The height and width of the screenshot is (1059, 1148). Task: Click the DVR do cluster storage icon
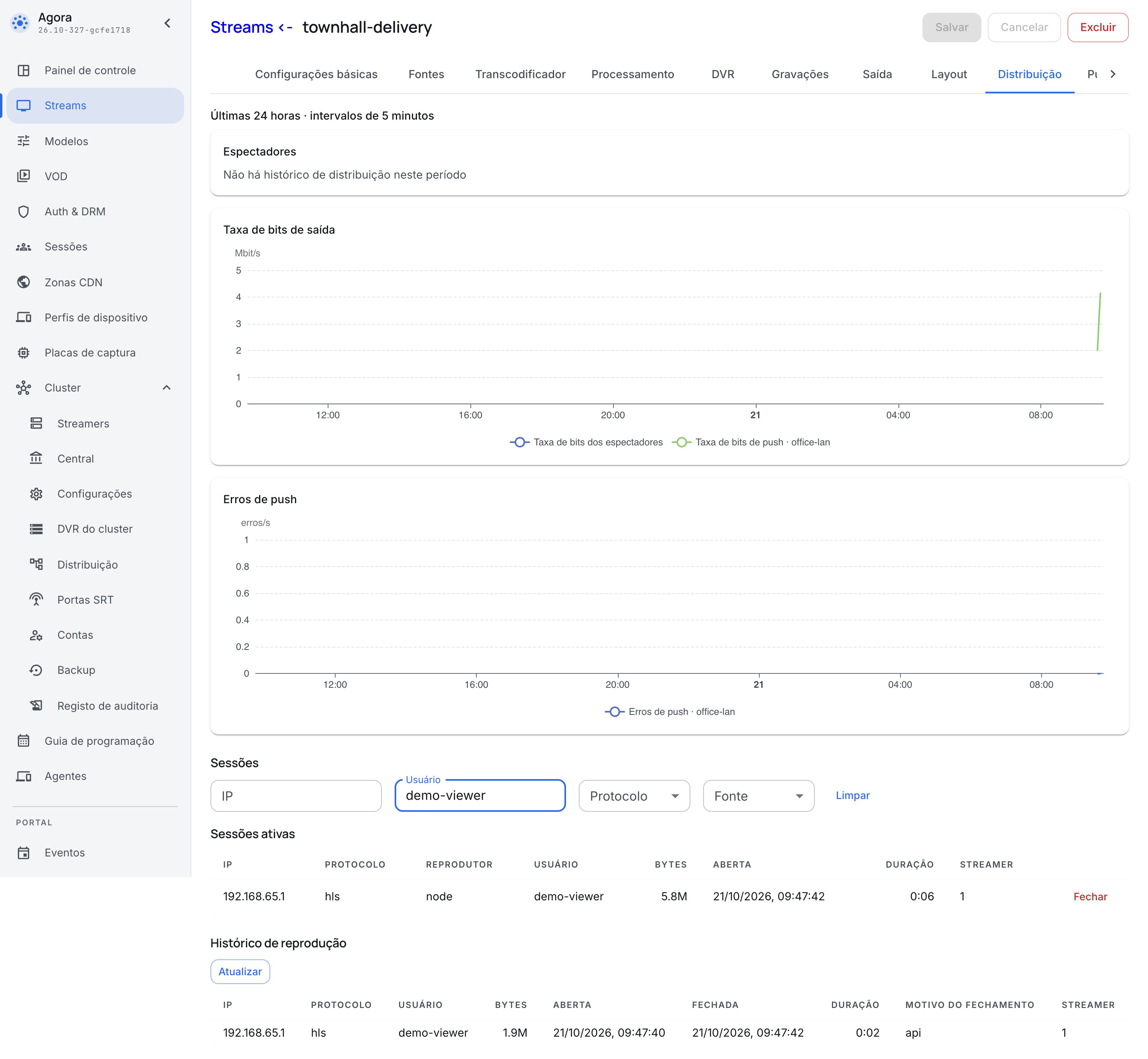pyautogui.click(x=36, y=529)
